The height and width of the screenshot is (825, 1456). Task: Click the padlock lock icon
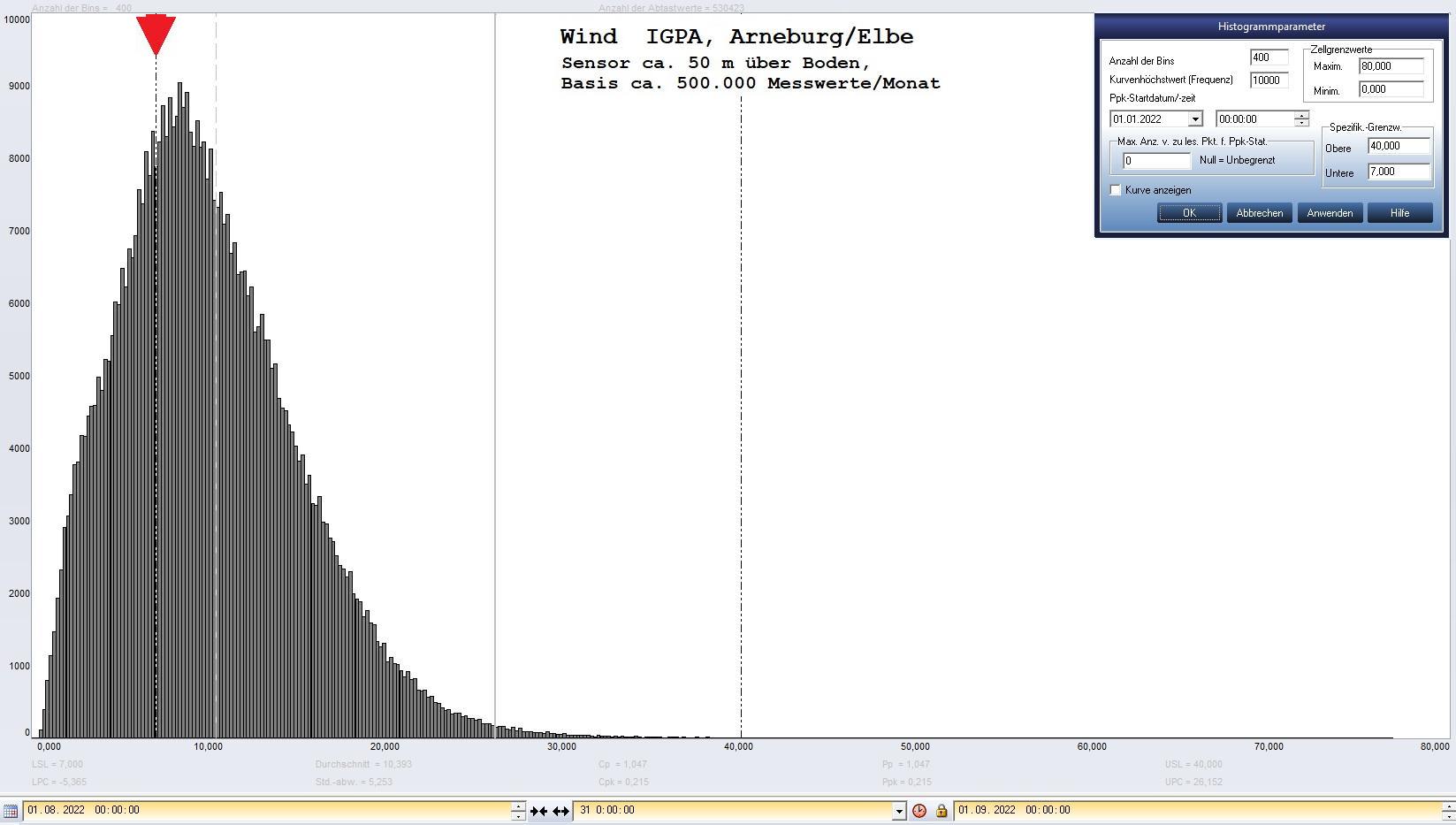(941, 811)
